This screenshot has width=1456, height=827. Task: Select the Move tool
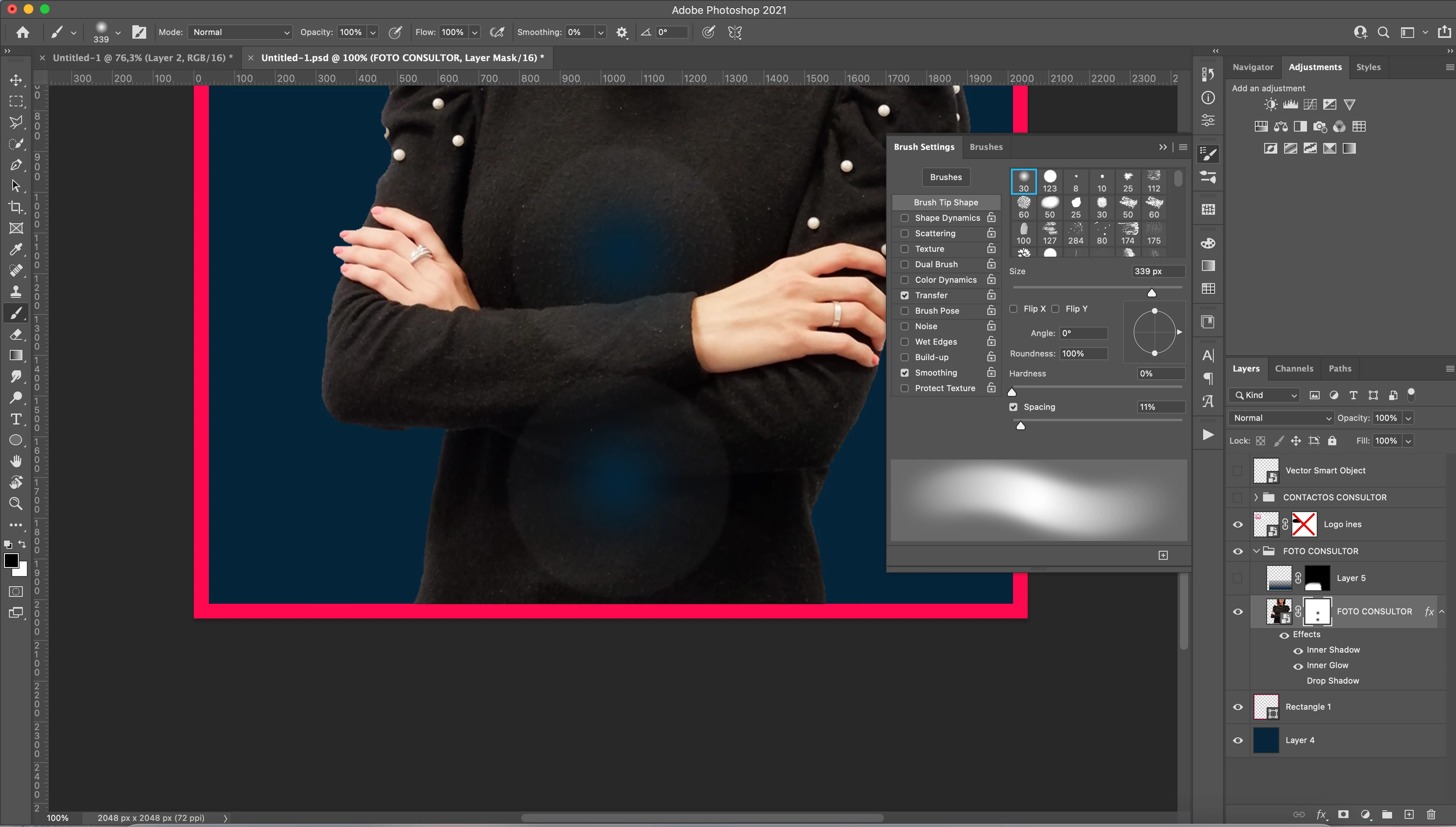coord(16,80)
